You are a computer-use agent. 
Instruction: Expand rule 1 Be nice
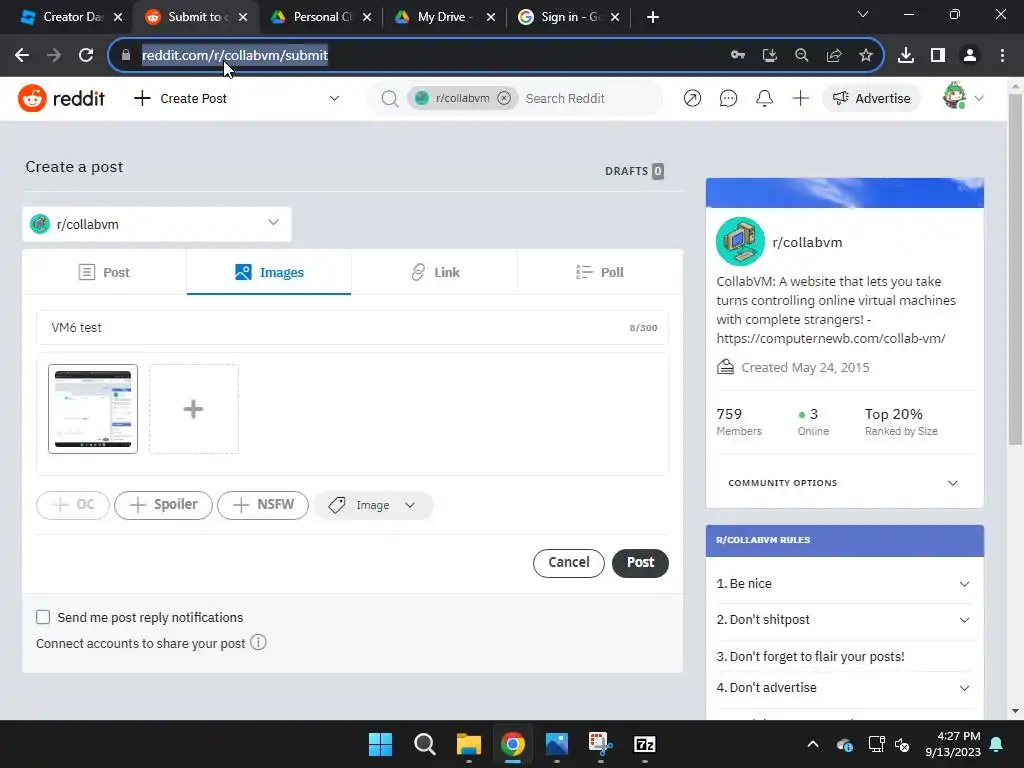click(x=843, y=584)
